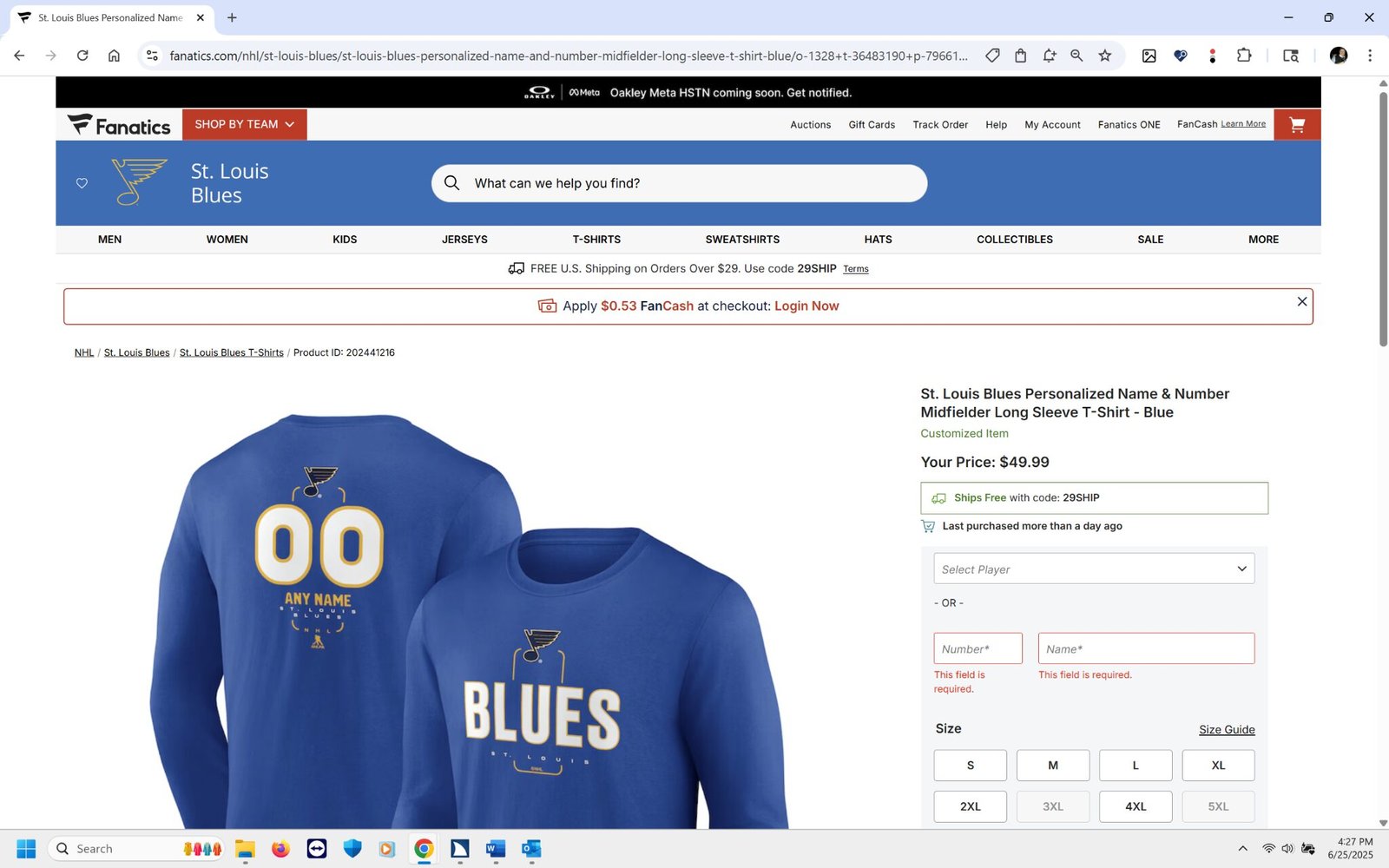The image size is (1389, 868).
Task: Open the shopping cart icon
Action: point(1297,125)
